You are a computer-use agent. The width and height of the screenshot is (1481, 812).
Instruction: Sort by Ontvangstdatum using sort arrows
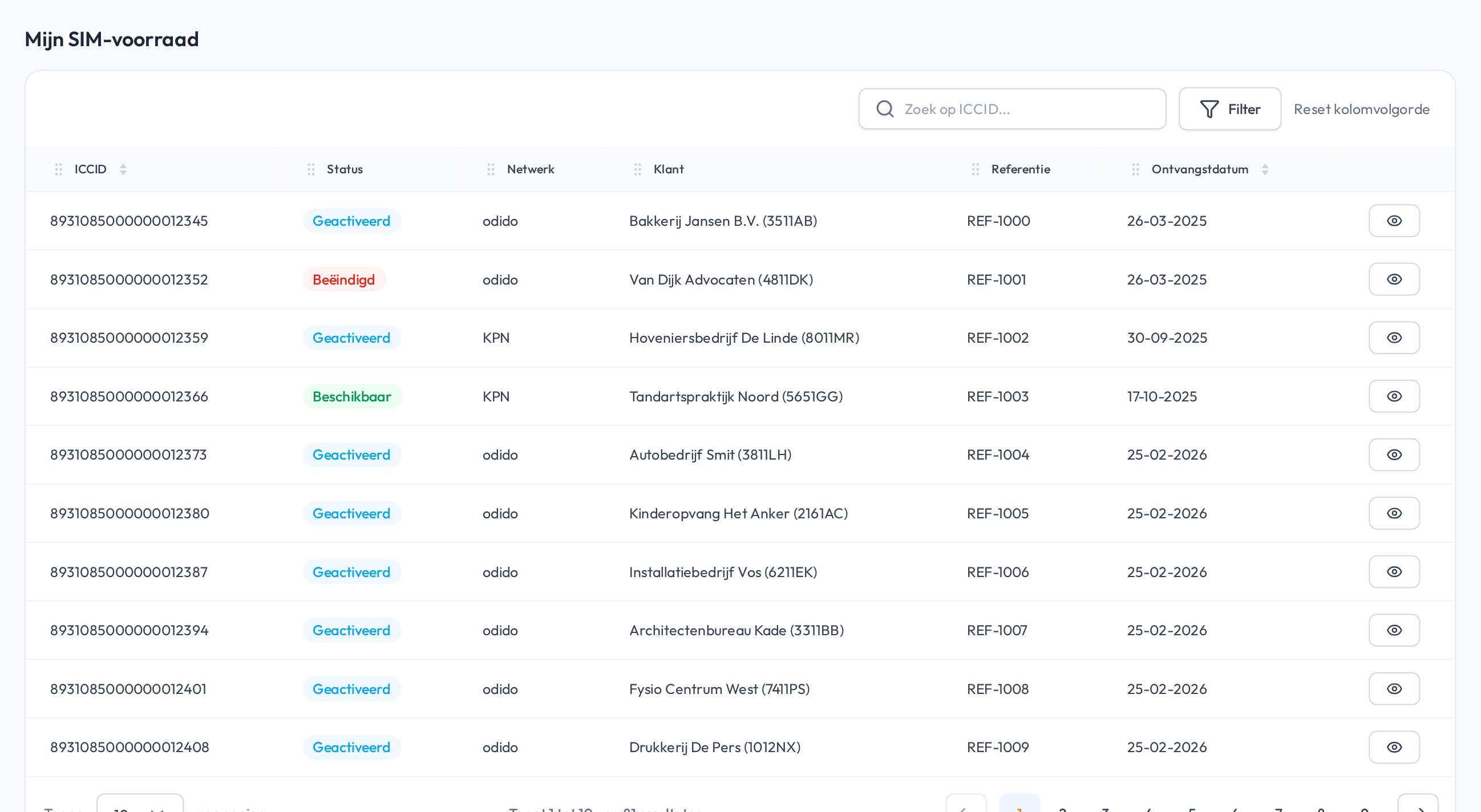point(1265,169)
